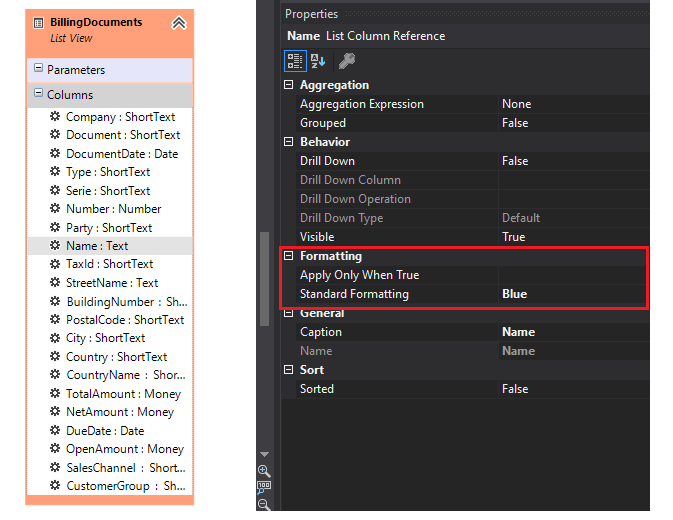Collapse the General property group
This screenshot has width=673, height=520.
[x=288, y=313]
